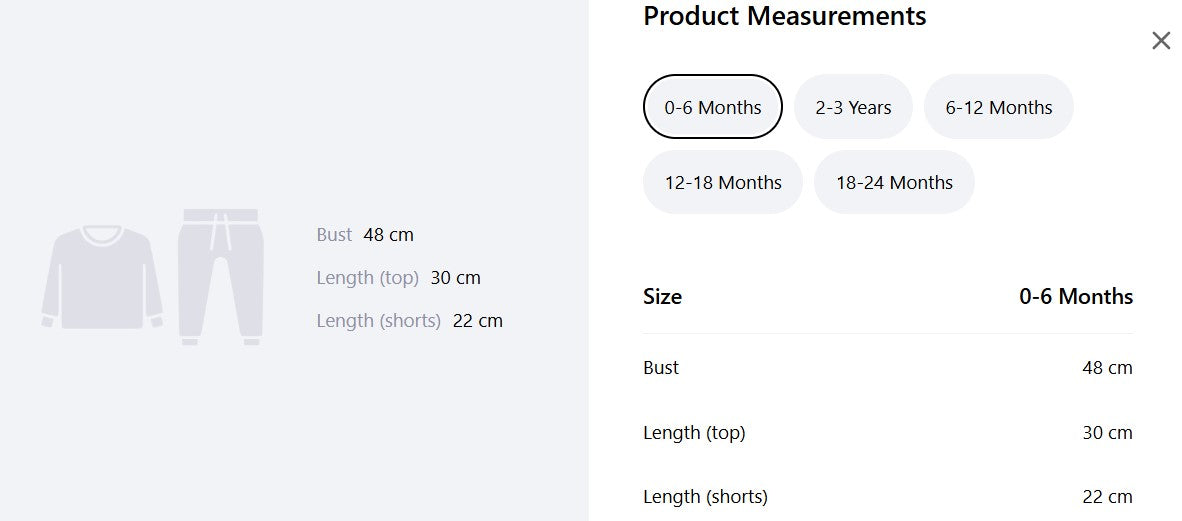Image resolution: width=1182 pixels, height=521 pixels.
Task: Click the 0-6 Months table header value
Action: pyautogui.click(x=1076, y=296)
